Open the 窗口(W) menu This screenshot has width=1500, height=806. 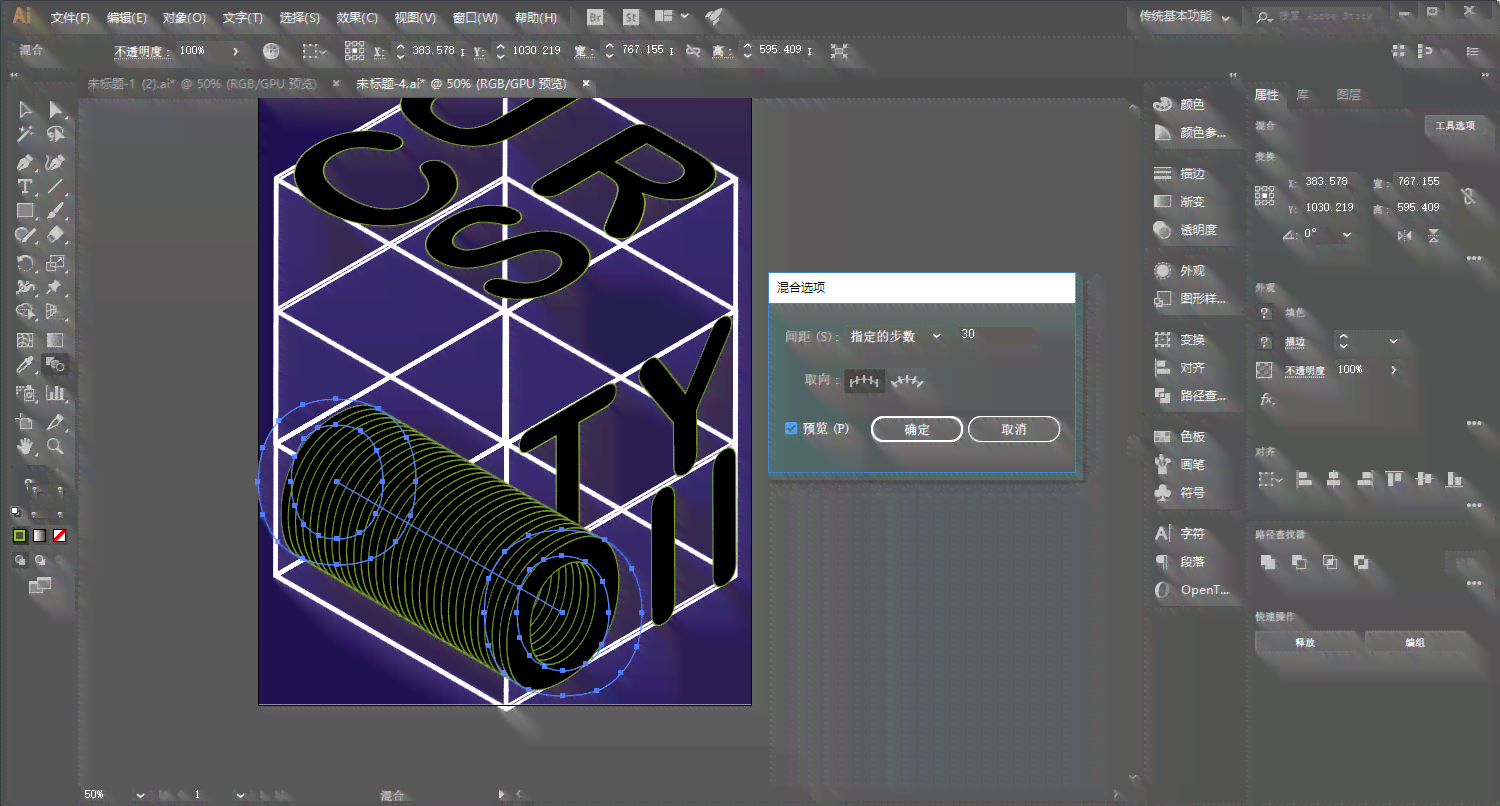click(475, 17)
